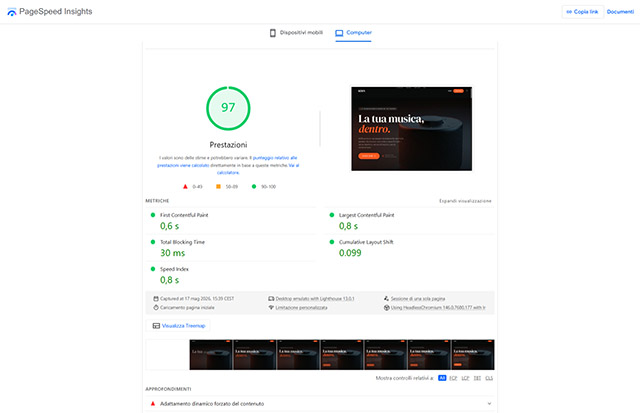
Task: Click the Limitazione personalizzata link
Action: click(301, 308)
